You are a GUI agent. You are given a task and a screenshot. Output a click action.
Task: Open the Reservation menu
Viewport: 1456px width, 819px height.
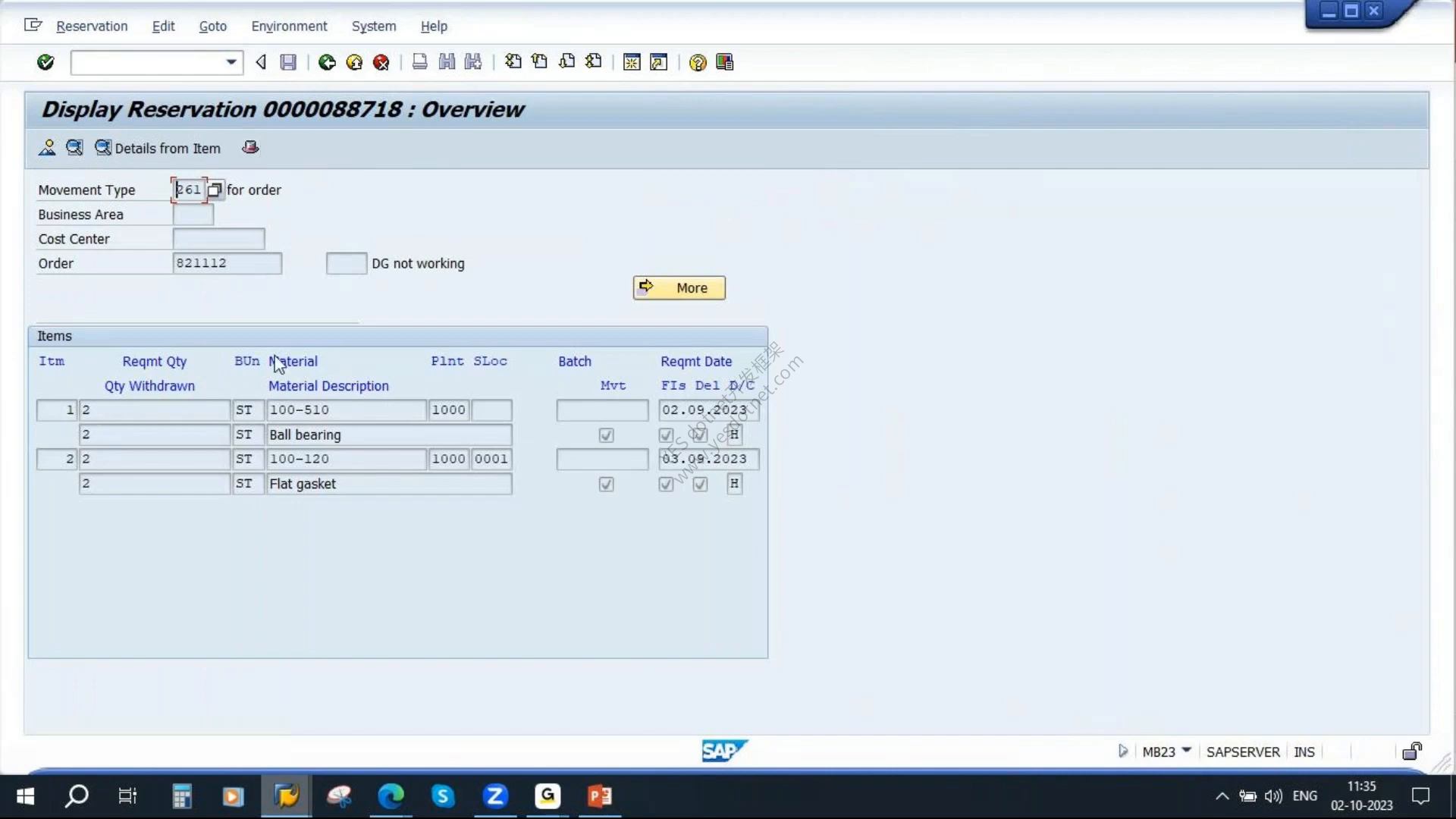click(92, 26)
